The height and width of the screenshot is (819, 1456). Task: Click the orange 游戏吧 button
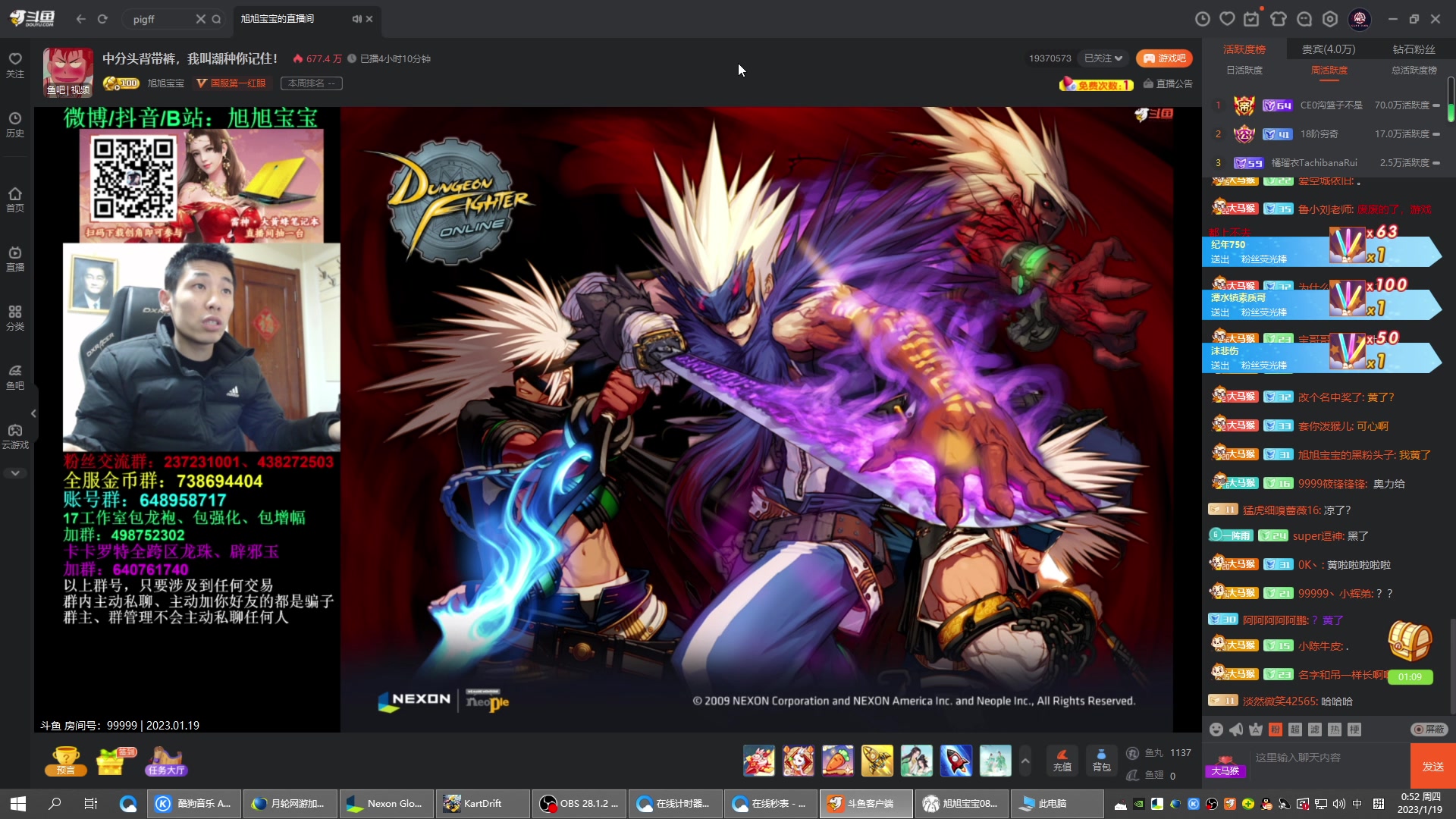(x=1164, y=58)
